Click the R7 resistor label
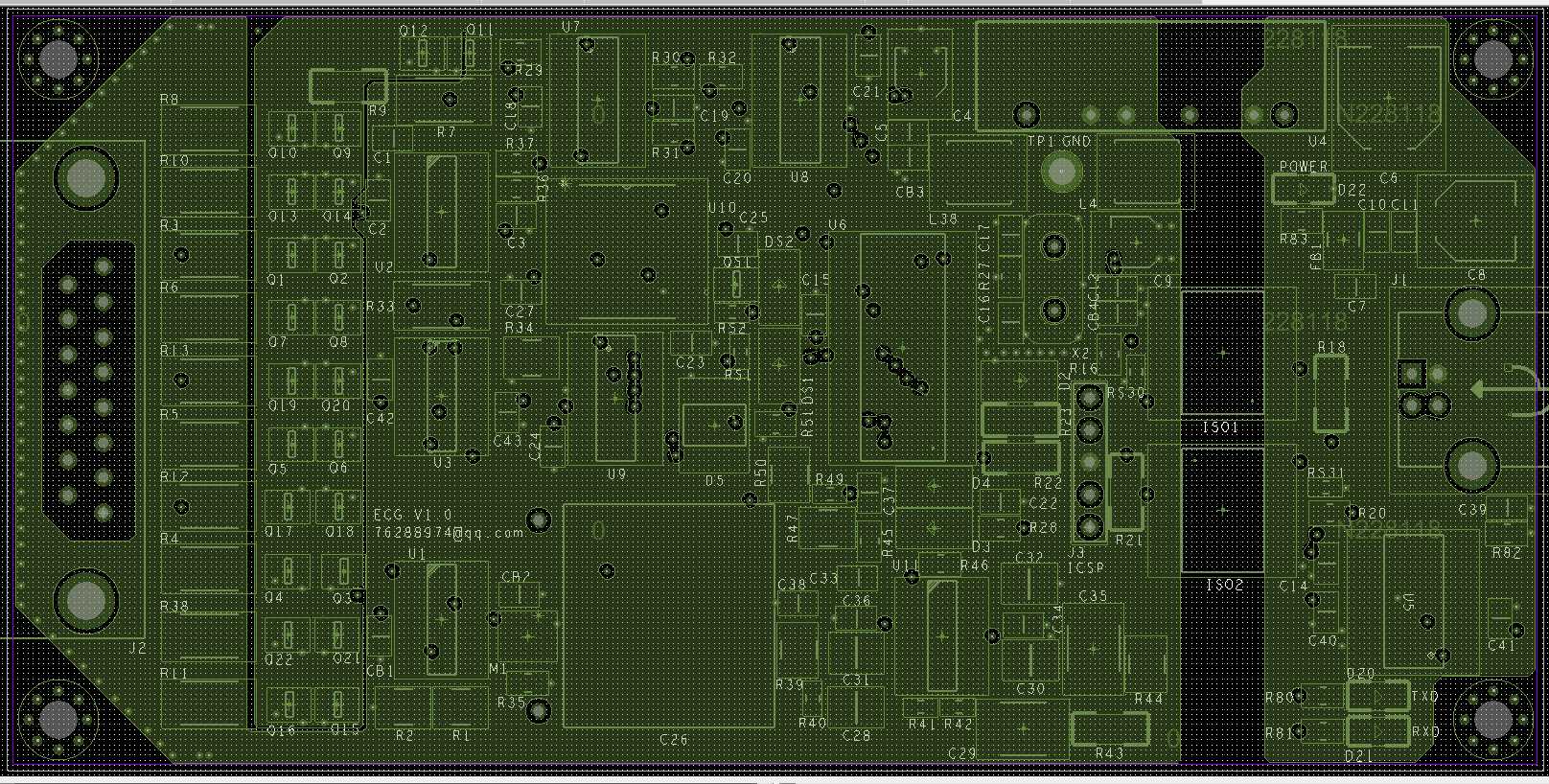The height and width of the screenshot is (784, 1549). [x=446, y=132]
